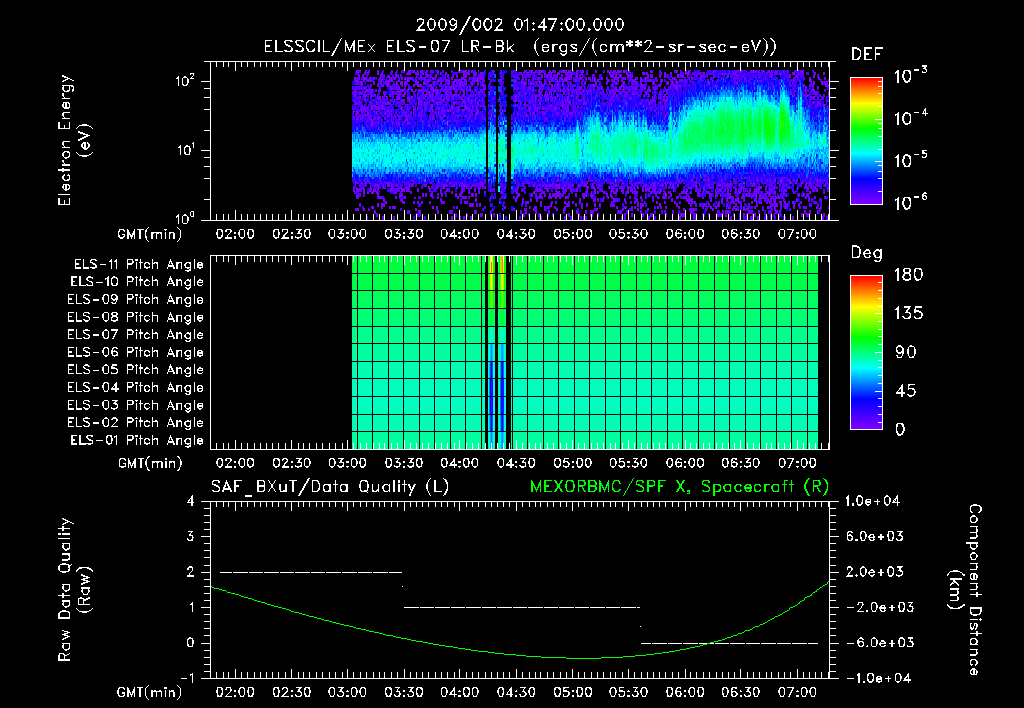
Task: Click the 0 value on Deg scale
Action: (901, 430)
